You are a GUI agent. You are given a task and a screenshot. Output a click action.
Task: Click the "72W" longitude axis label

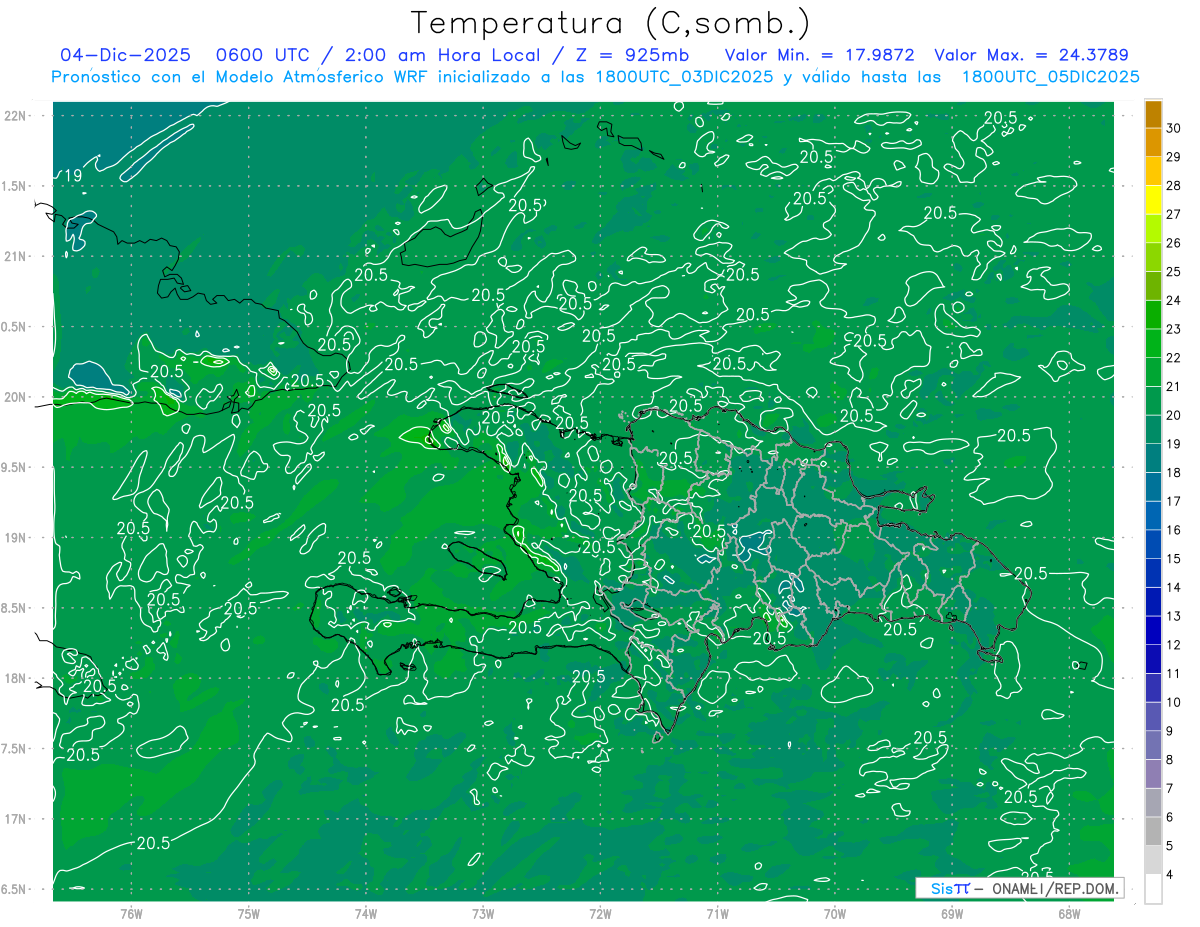[599, 913]
